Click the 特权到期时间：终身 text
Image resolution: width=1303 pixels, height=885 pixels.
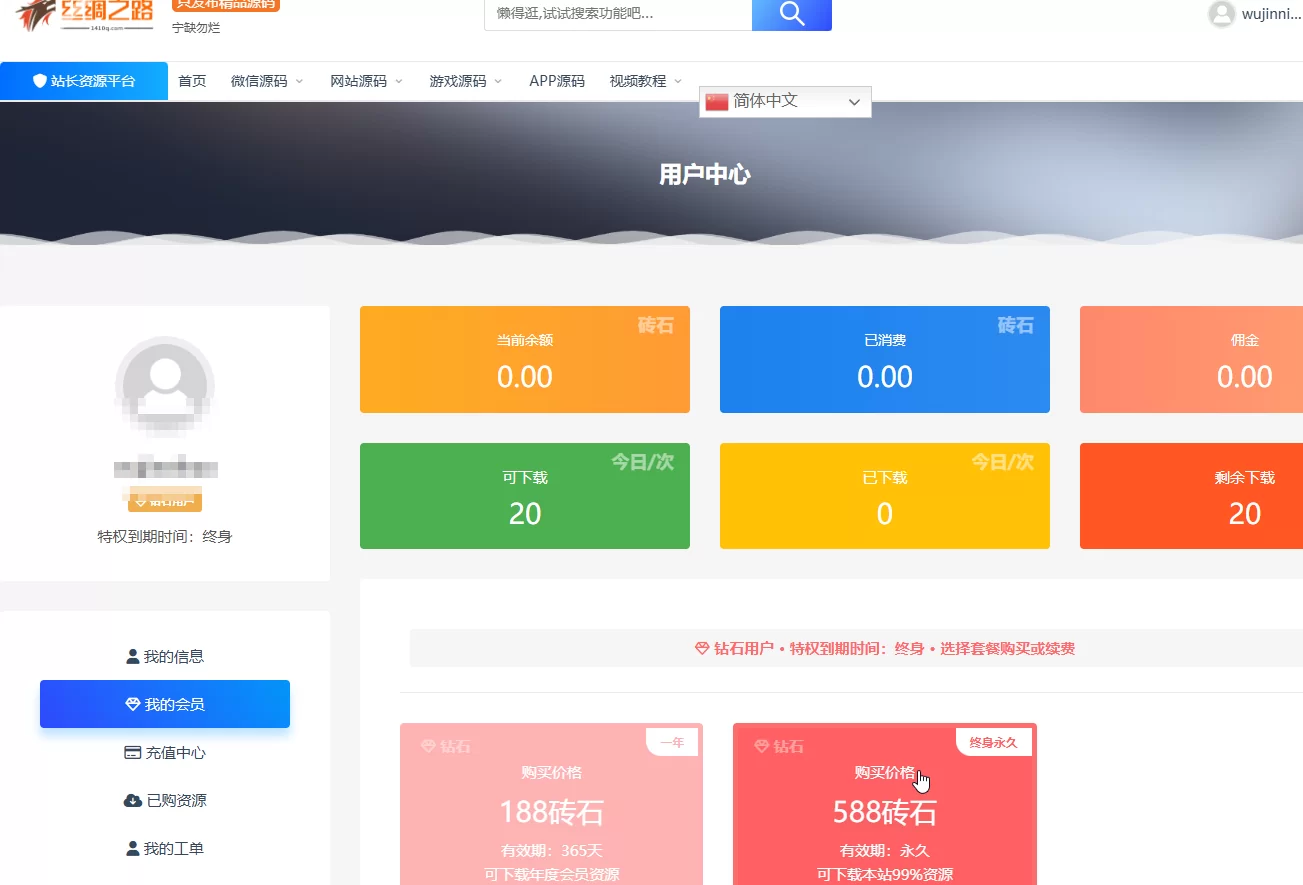165,537
